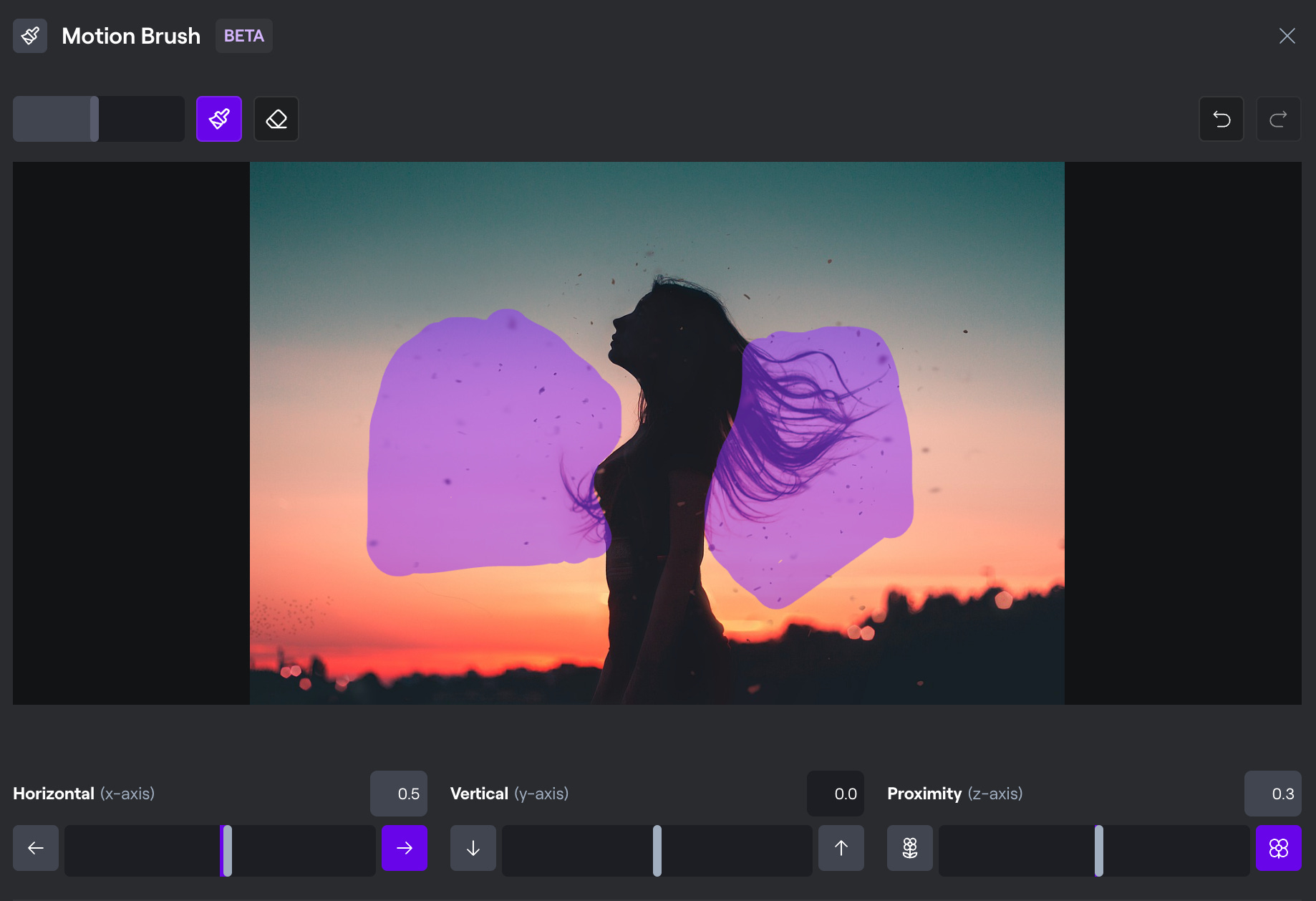The image size is (1316, 901).
Task: Click the Vertical (y-axis) label
Action: 509,794
